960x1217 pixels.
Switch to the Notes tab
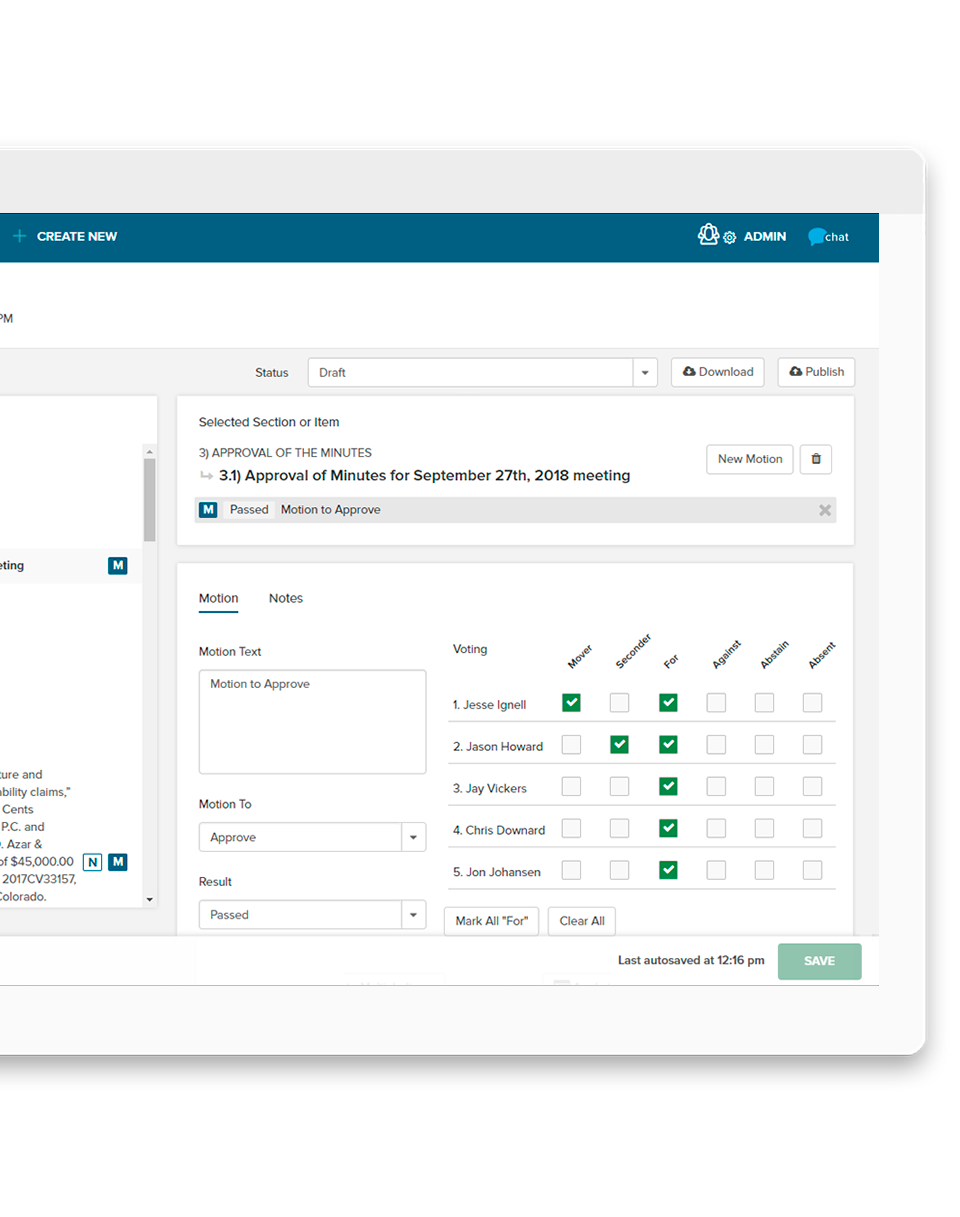click(x=285, y=599)
